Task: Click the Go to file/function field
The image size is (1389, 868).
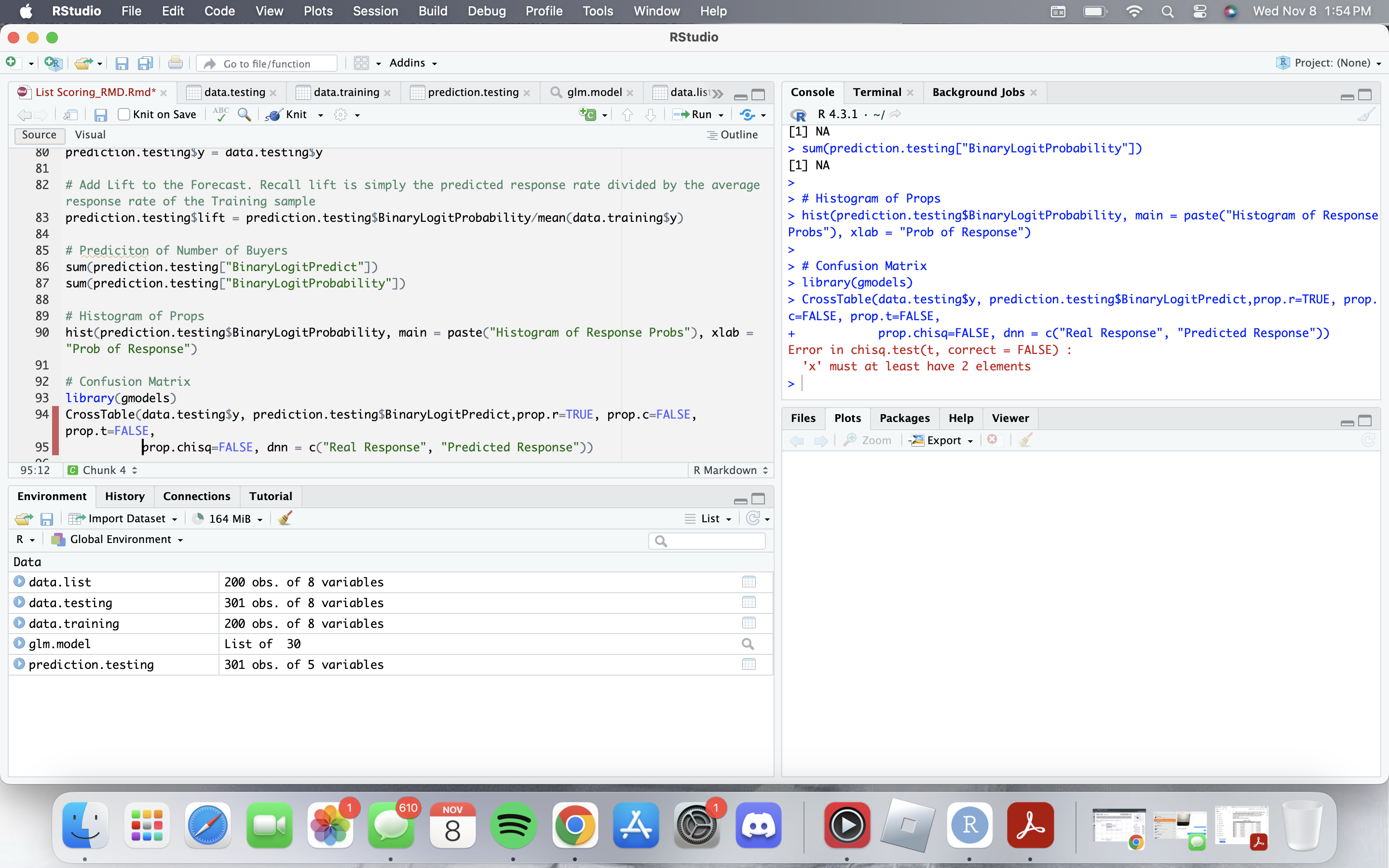Action: pos(267,63)
